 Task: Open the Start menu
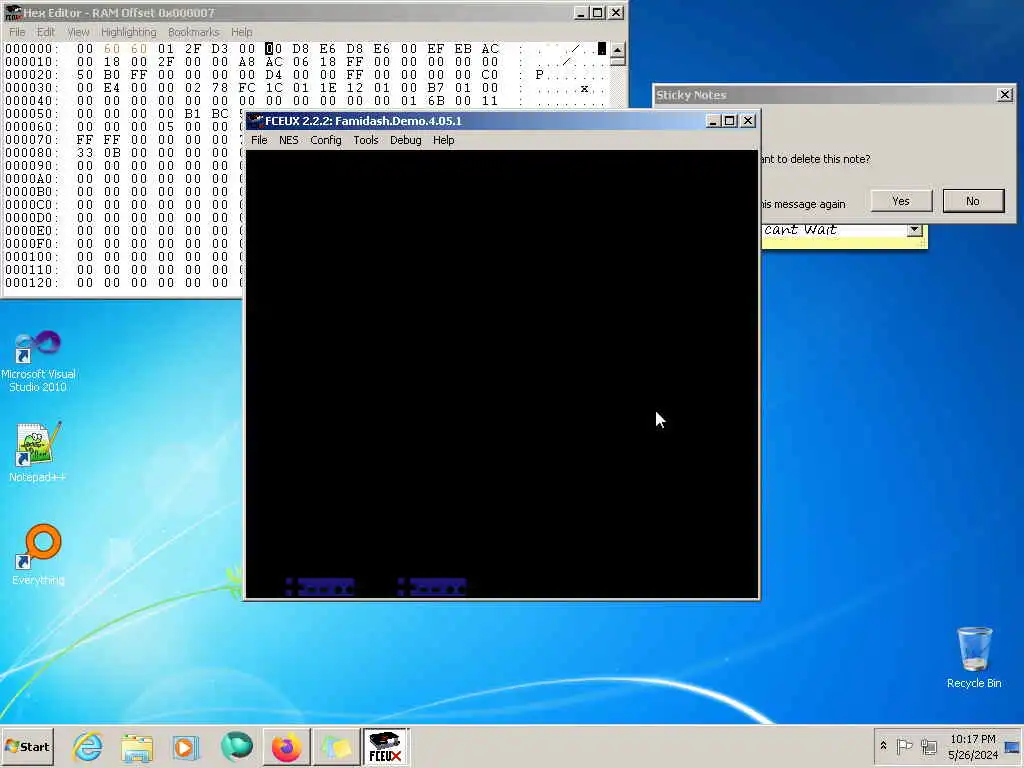27,746
